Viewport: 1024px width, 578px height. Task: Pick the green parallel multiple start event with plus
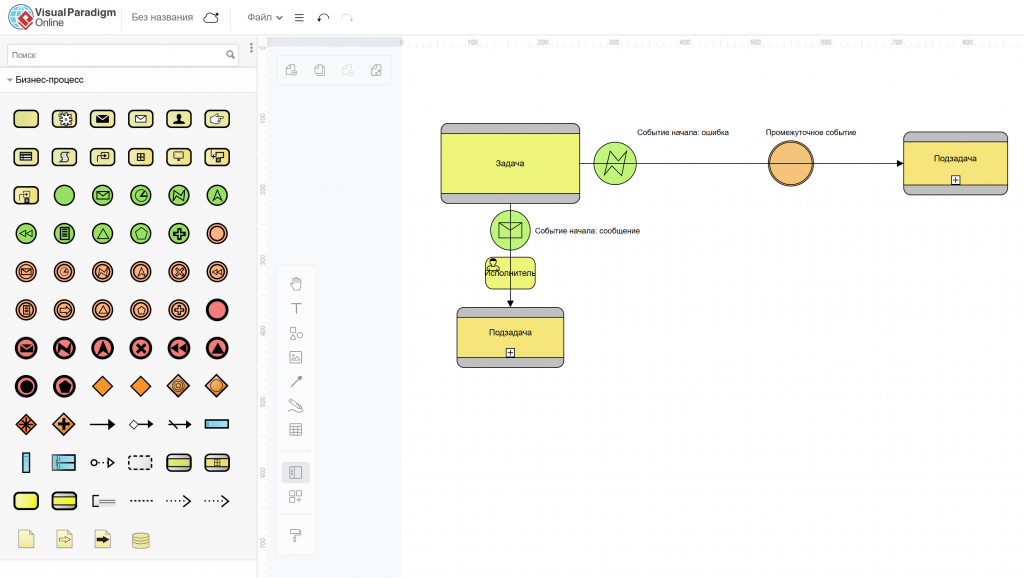tap(178, 233)
